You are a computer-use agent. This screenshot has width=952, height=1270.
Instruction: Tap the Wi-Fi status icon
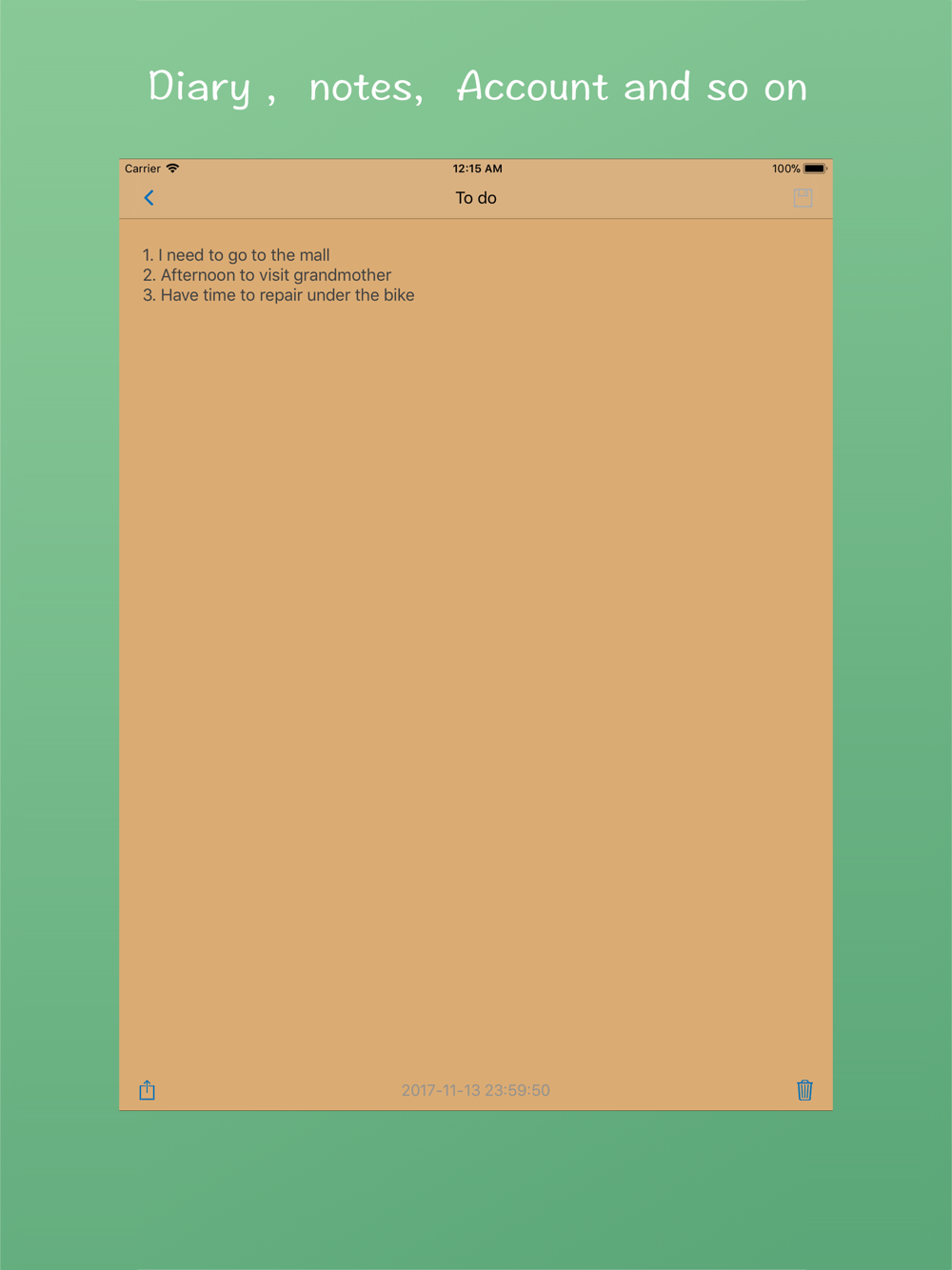[172, 169]
